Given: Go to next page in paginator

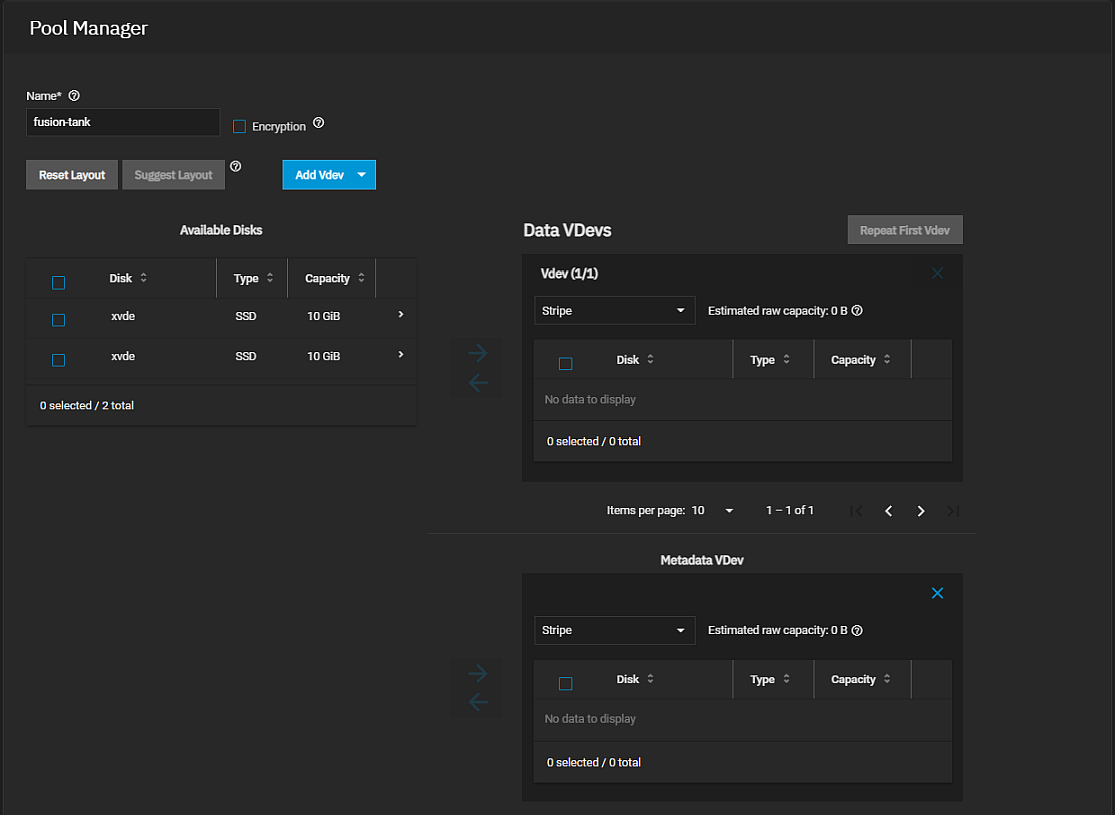Looking at the screenshot, I should pos(921,511).
